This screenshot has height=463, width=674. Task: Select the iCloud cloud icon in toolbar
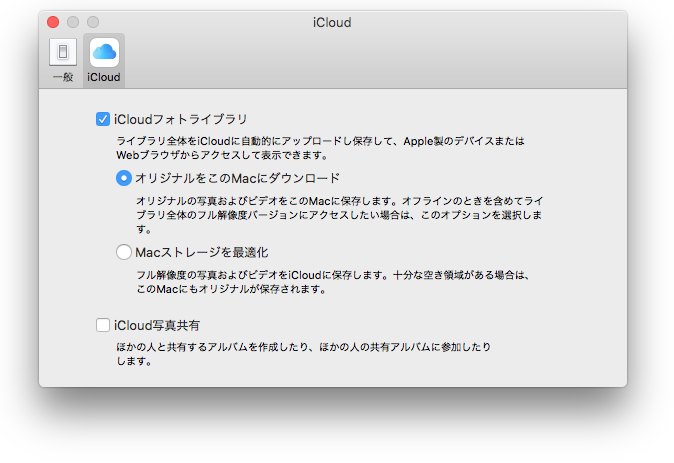point(104,53)
